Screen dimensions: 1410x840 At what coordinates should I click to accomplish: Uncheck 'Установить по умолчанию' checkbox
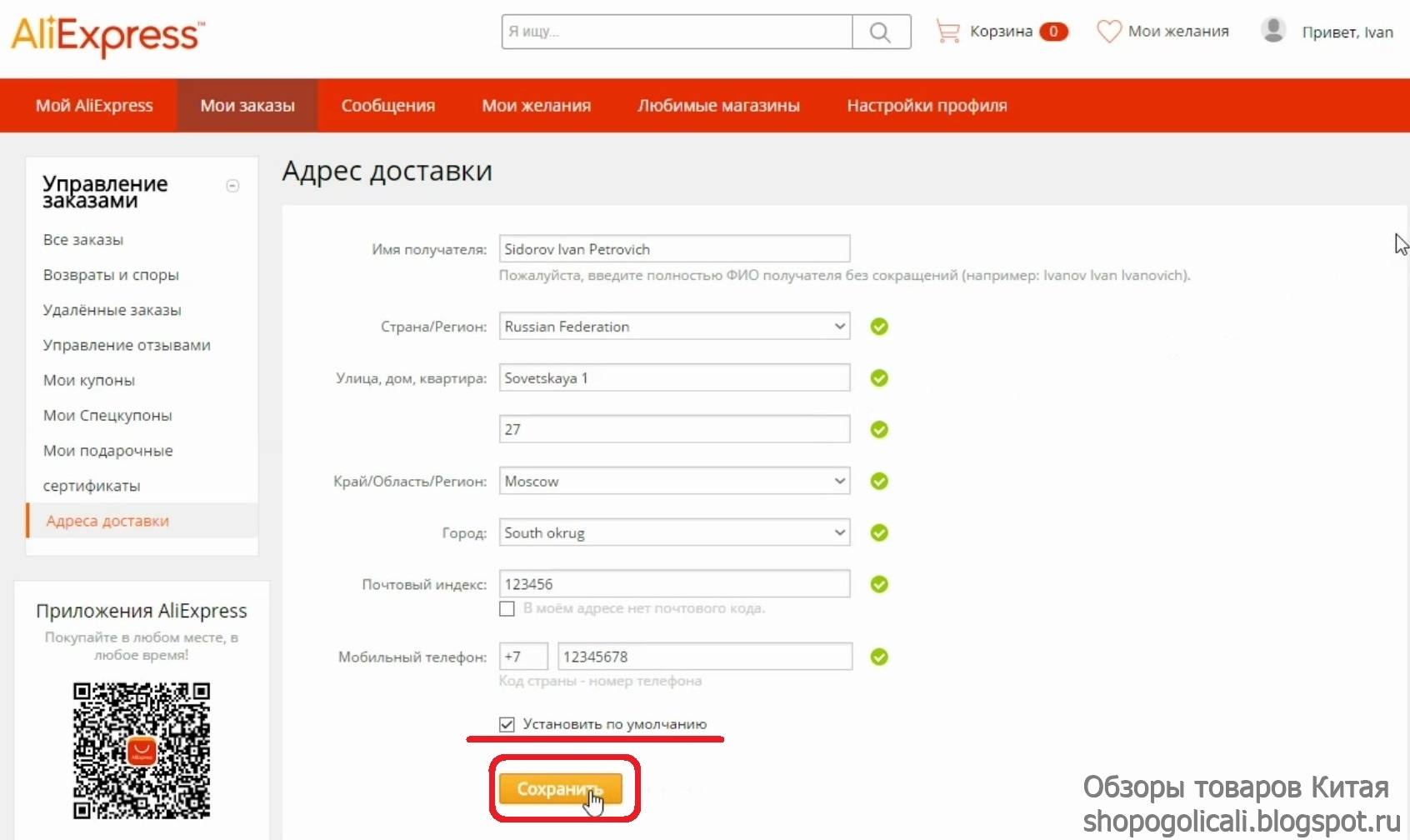507,724
